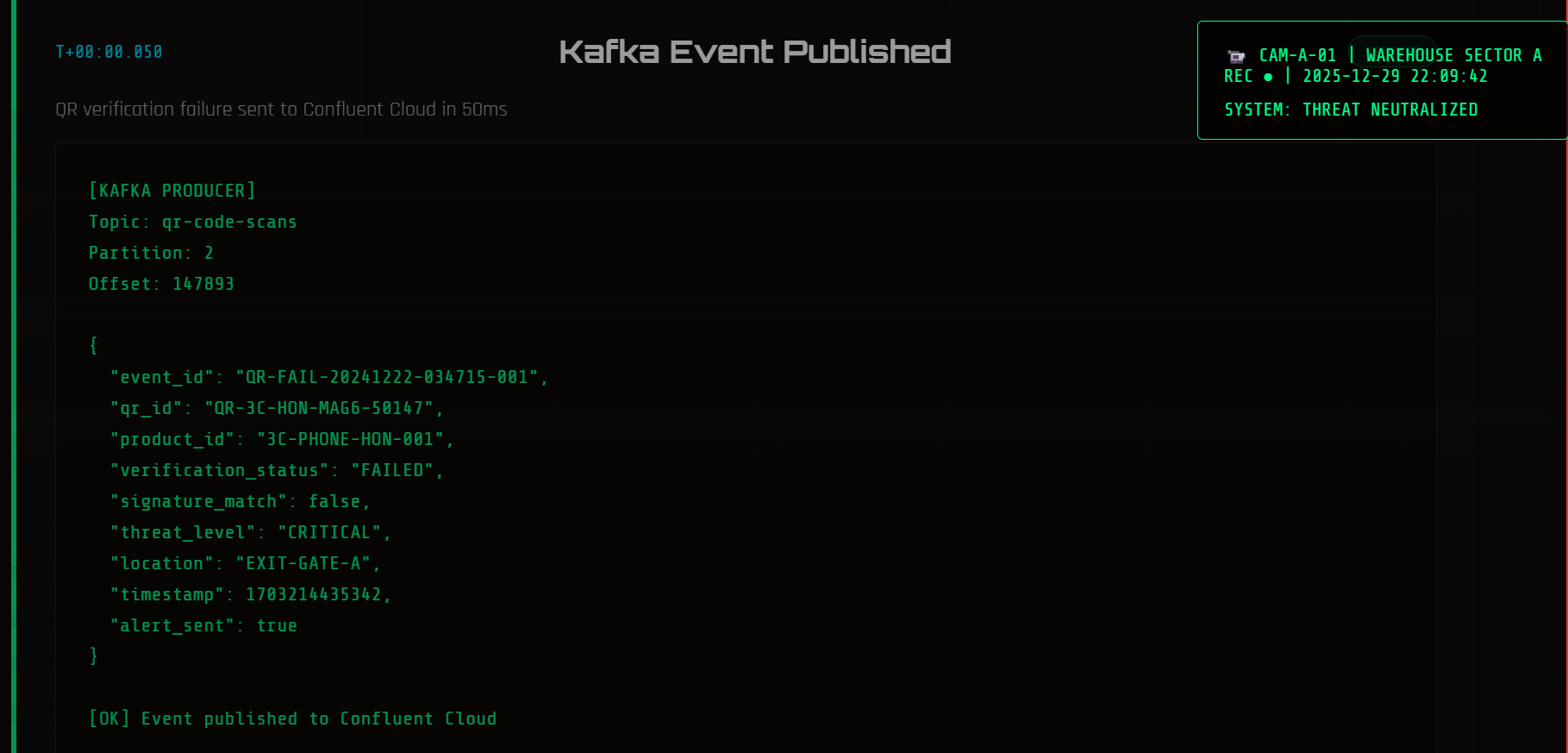Click the [KAFKA PRODUCER] header line

(x=172, y=191)
